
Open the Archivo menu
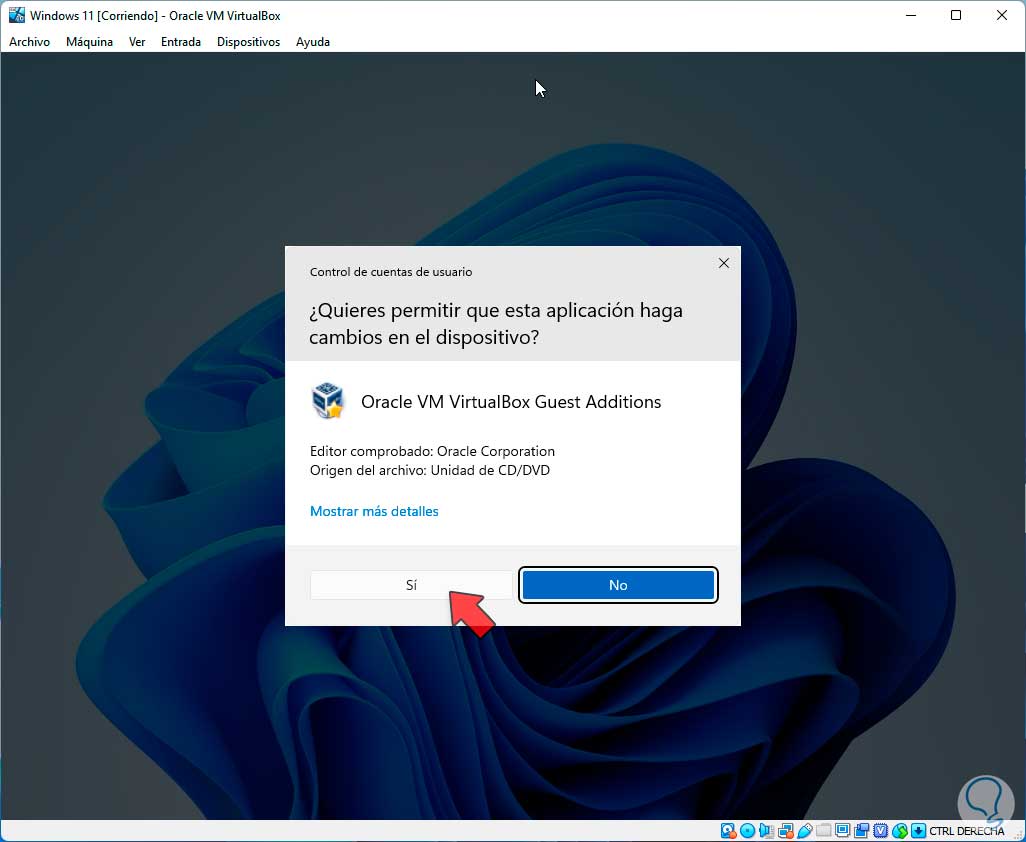click(29, 42)
